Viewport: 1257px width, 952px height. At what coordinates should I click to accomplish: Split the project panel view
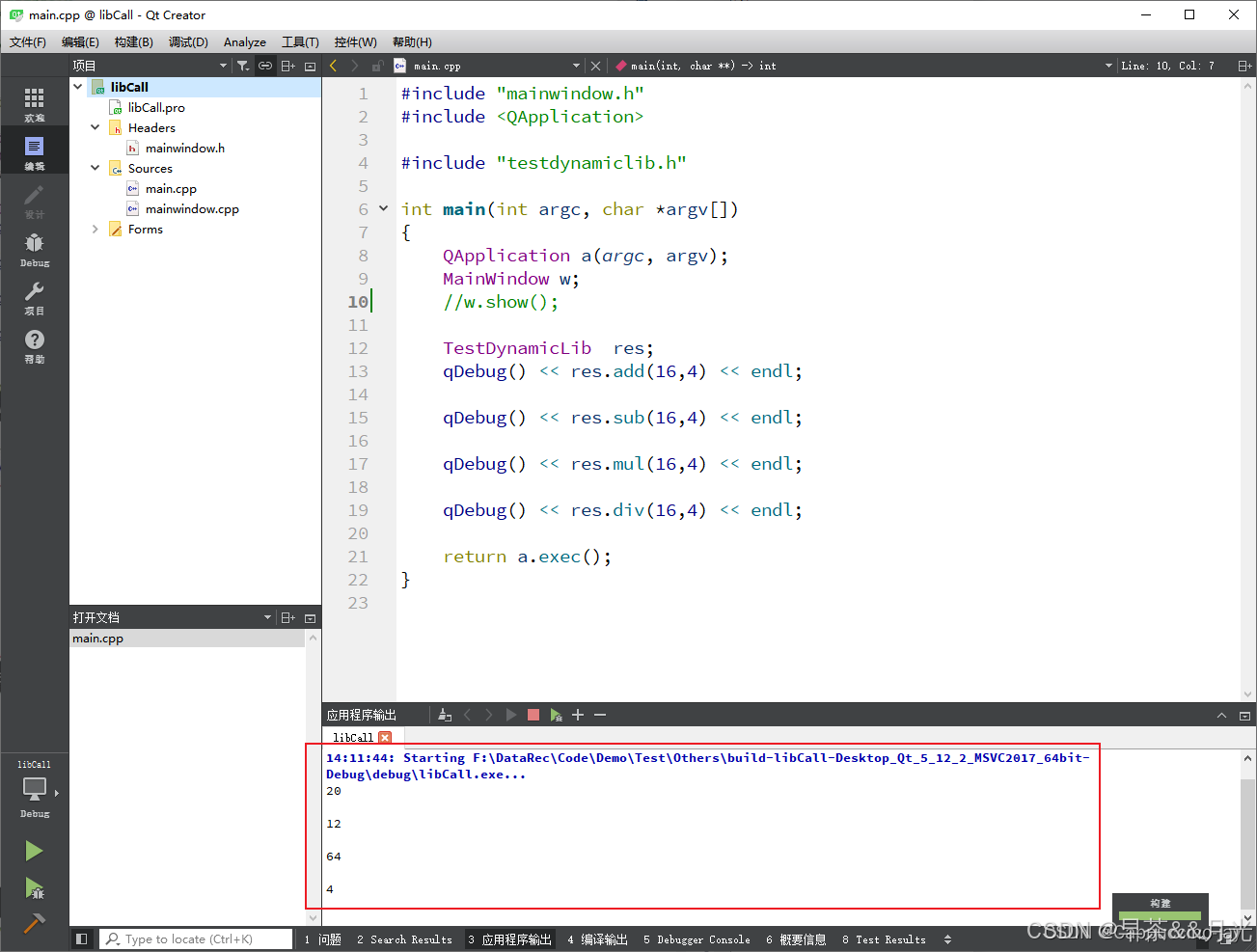pyautogui.click(x=287, y=66)
